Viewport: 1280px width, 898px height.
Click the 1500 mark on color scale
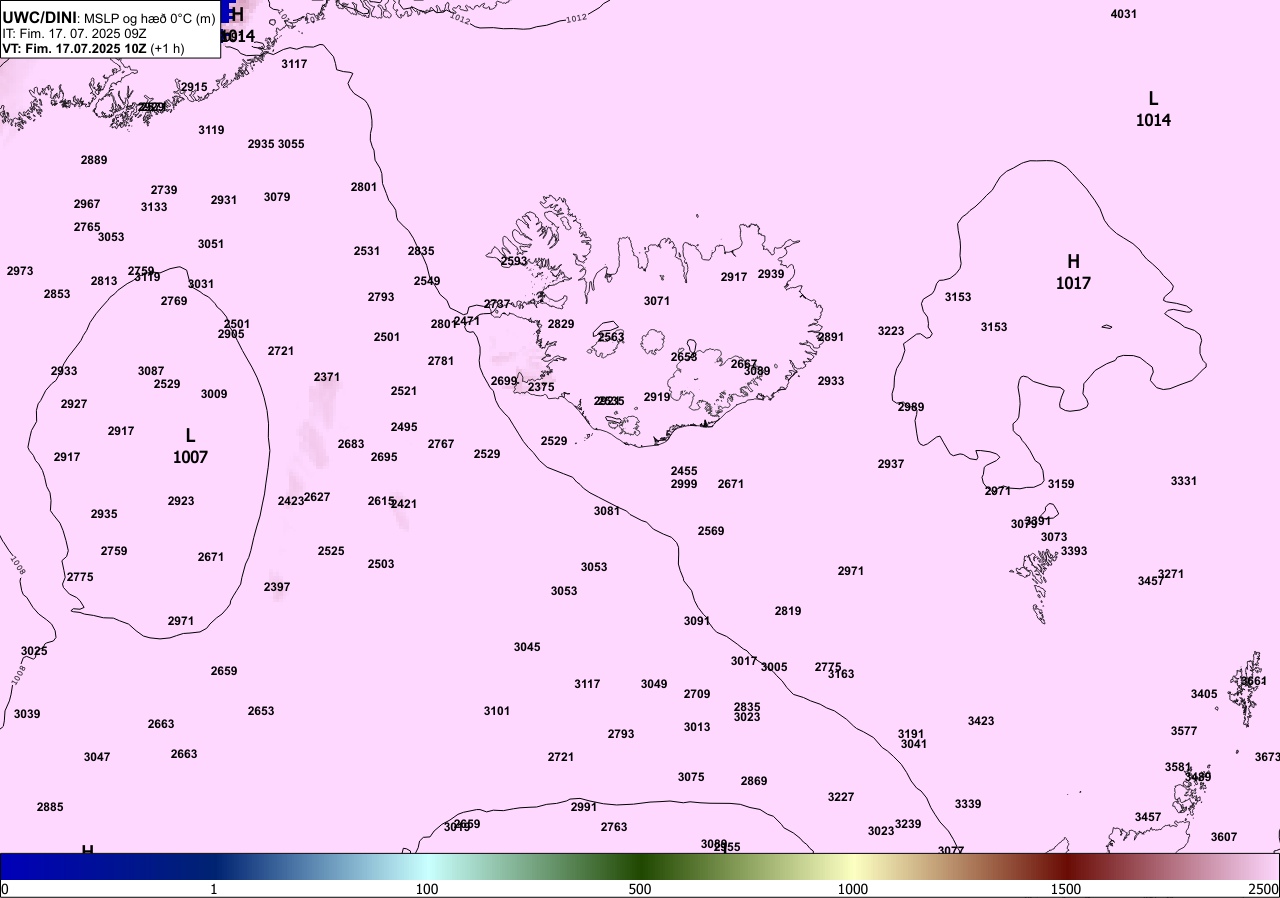[1066, 889]
